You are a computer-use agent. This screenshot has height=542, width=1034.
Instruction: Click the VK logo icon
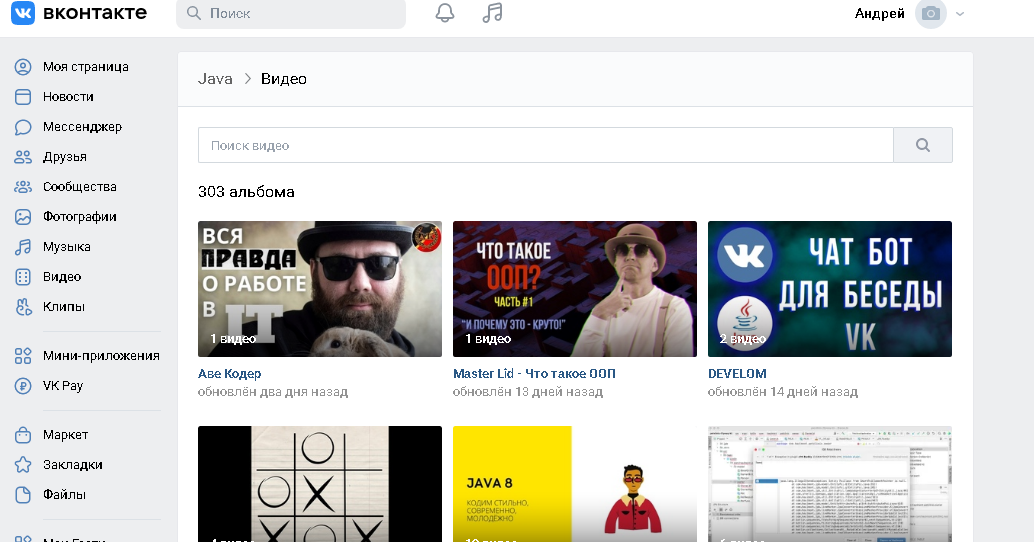click(23, 13)
